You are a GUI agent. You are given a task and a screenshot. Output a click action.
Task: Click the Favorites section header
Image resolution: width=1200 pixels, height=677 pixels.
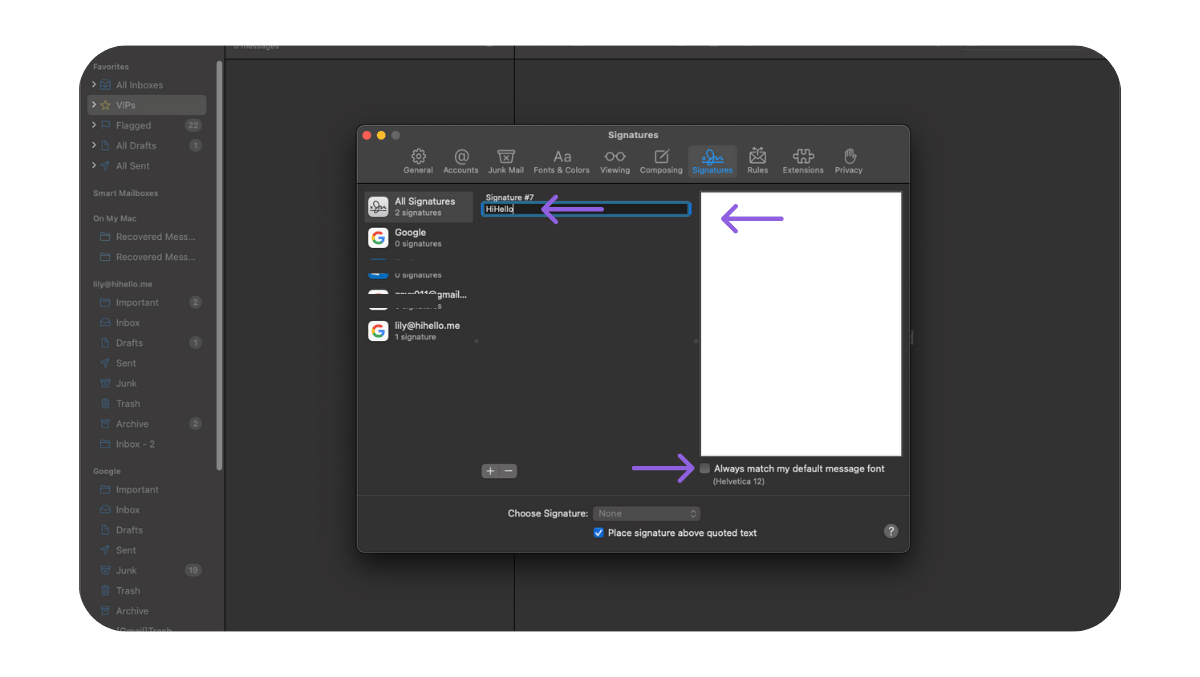point(111,67)
